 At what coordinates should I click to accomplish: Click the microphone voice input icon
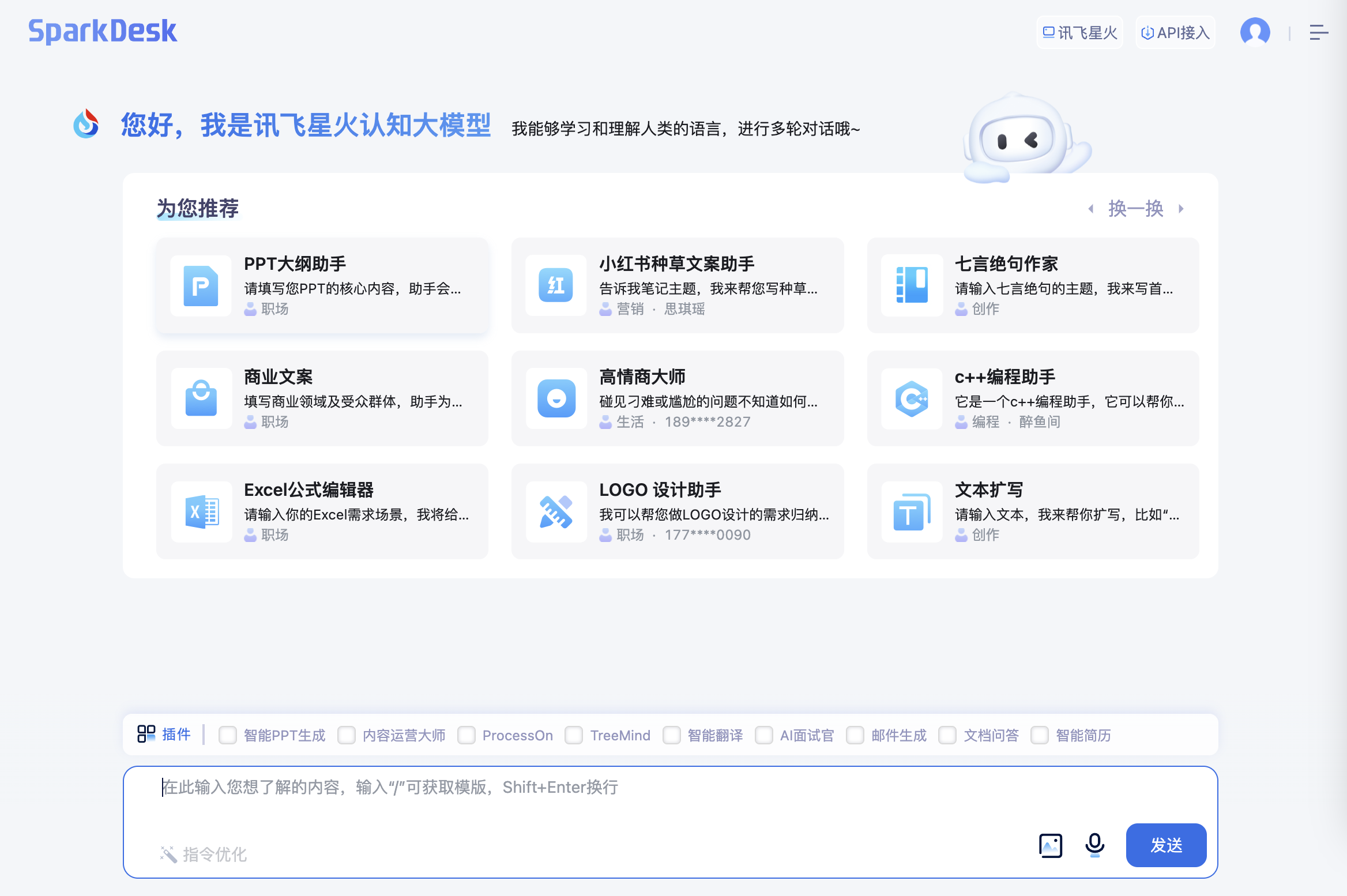pos(1094,845)
